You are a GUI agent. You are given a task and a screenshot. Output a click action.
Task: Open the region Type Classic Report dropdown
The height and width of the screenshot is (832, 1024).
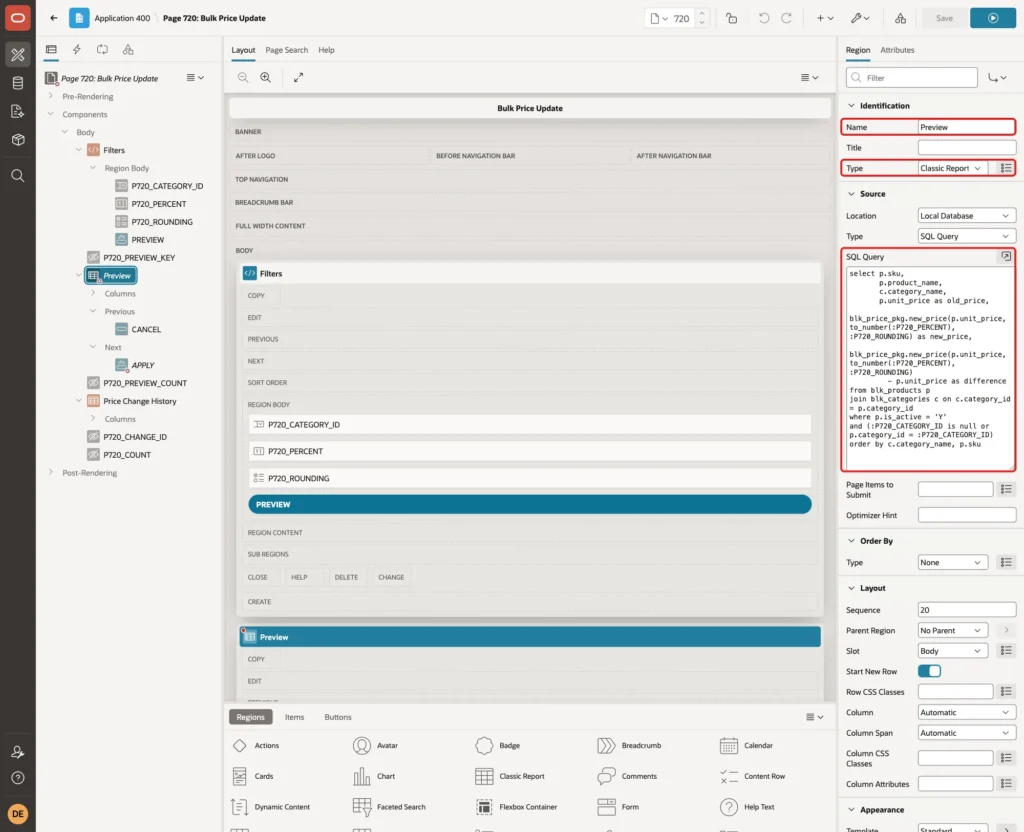pyautogui.click(x=952, y=168)
